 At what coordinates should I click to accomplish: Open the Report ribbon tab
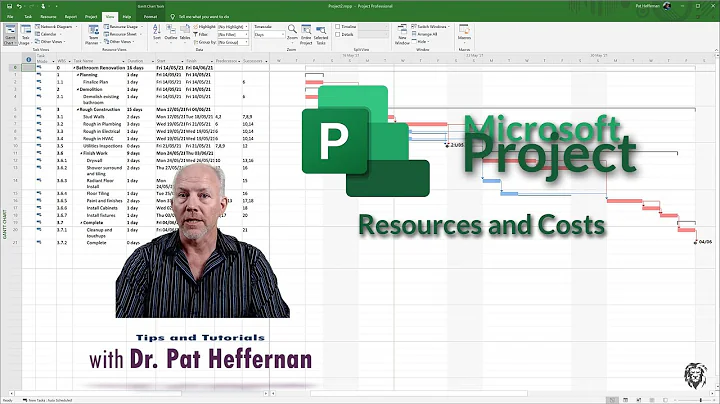[x=71, y=17]
